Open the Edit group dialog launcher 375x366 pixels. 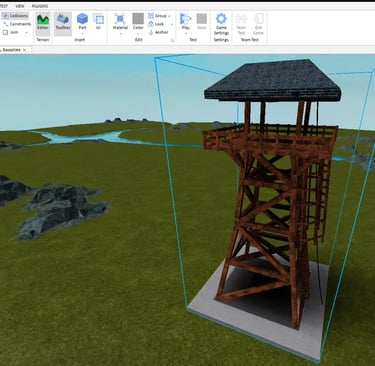[x=172, y=41]
